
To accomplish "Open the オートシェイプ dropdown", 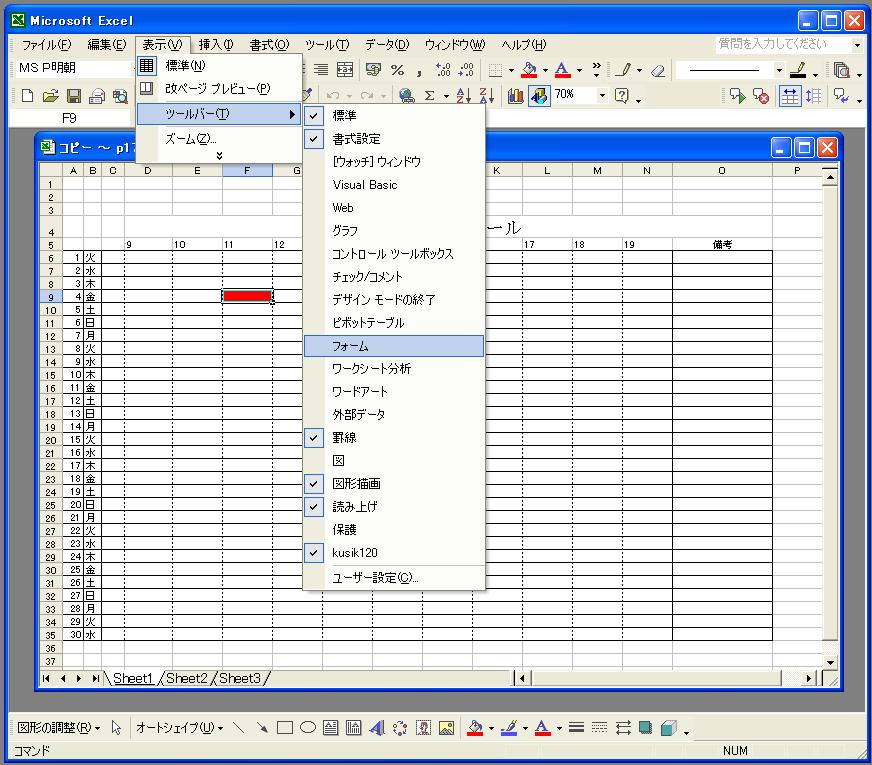I will tap(179, 728).
